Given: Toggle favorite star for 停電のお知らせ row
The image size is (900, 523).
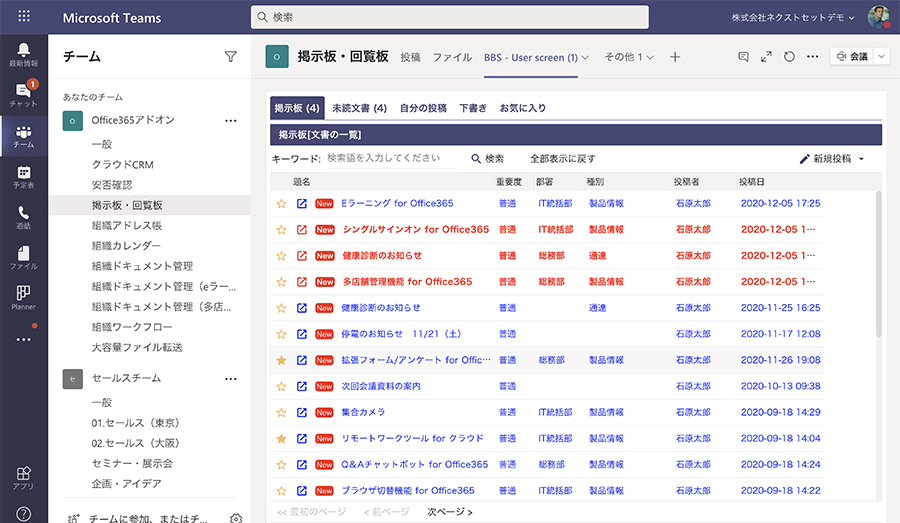Looking at the screenshot, I should [x=281, y=334].
